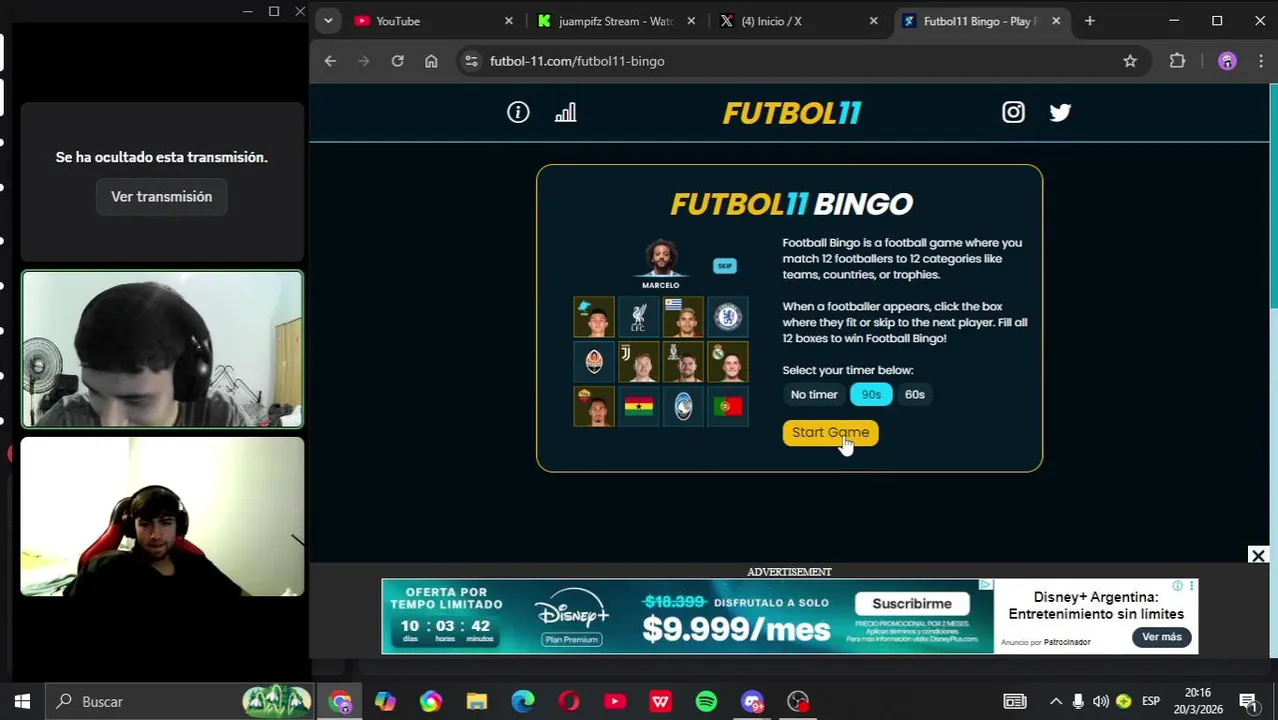Viewport: 1278px width, 720px height.
Task: Select the top webcam feed in left window
Action: (x=162, y=349)
